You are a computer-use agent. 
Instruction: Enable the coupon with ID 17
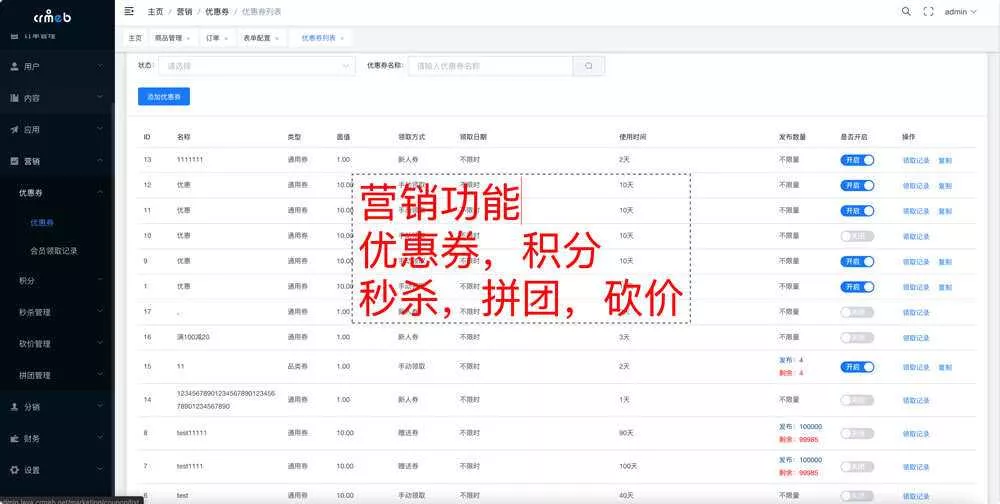pos(857,312)
